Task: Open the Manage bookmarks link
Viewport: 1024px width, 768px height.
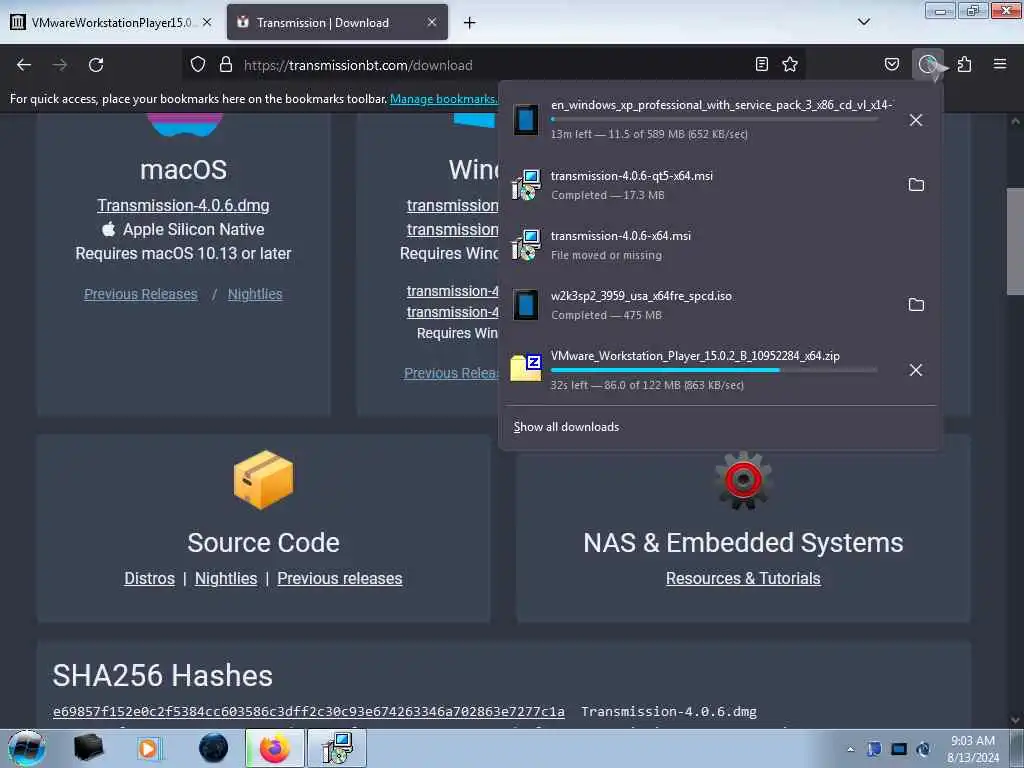Action: pos(444,99)
